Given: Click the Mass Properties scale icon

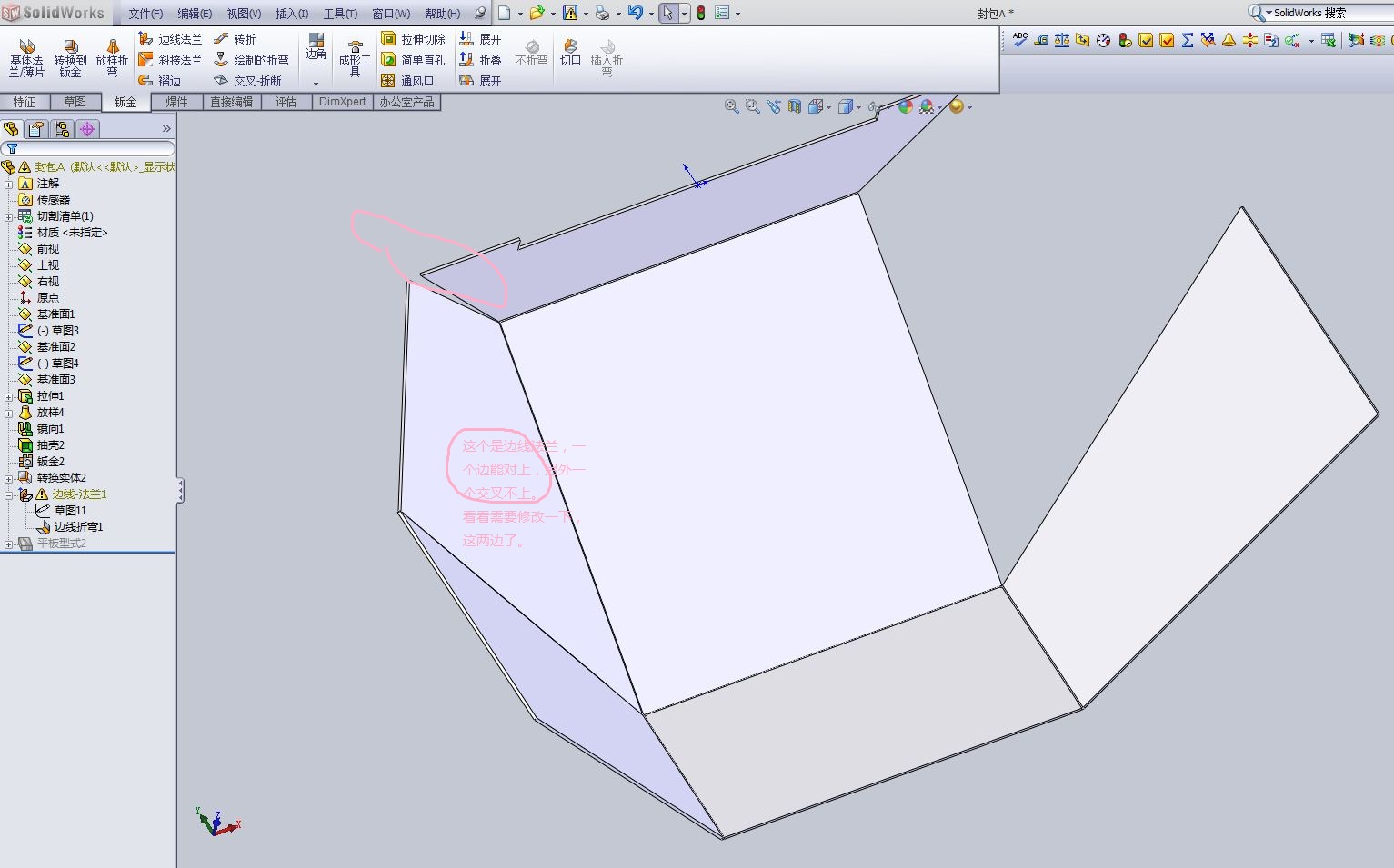Looking at the screenshot, I should (1062, 40).
